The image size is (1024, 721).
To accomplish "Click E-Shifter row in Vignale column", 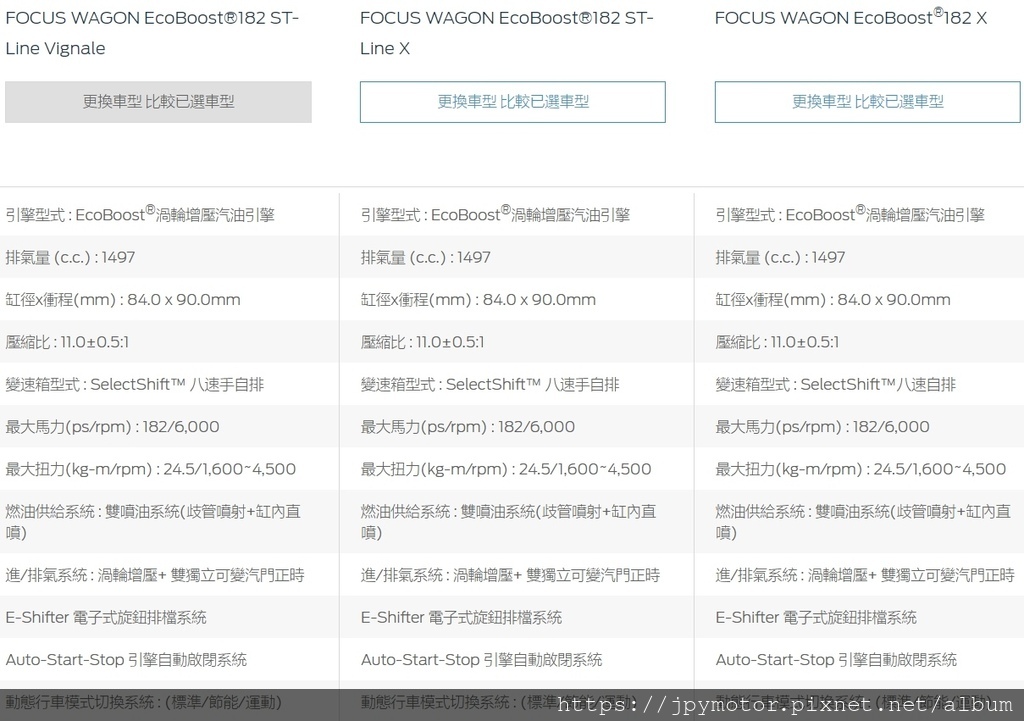I will tap(169, 617).
